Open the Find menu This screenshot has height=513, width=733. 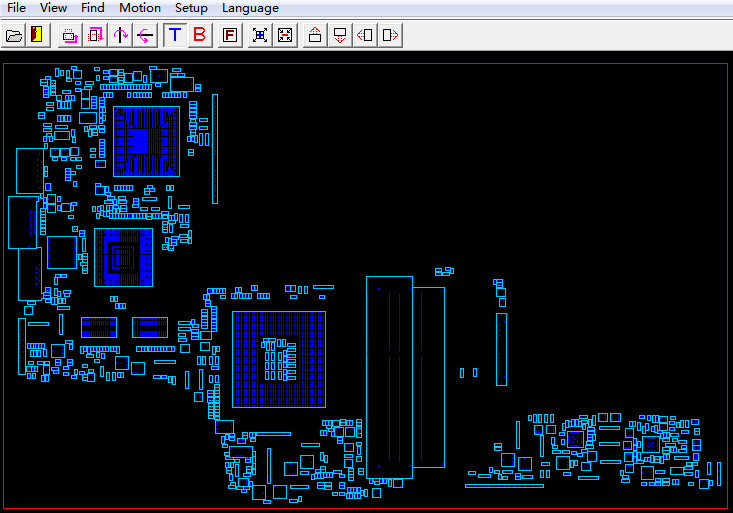[x=93, y=8]
